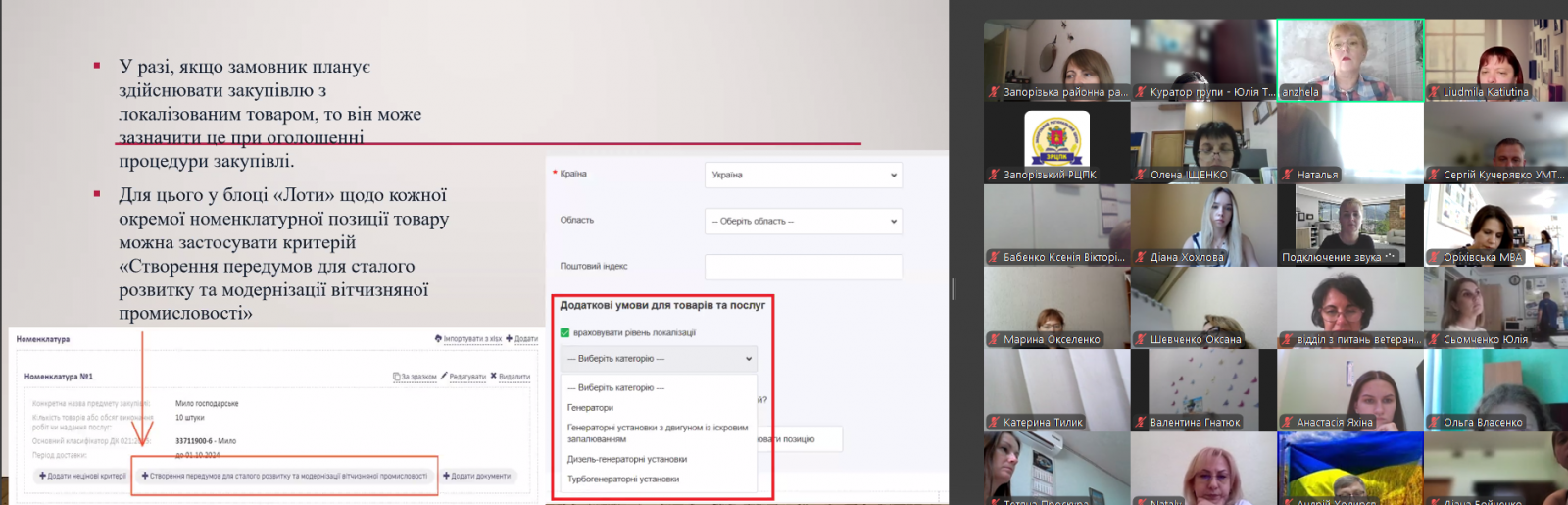Click muted microphone icon on Liudmila Katiutina
Image resolution: width=1568 pixels, height=505 pixels.
[1434, 93]
